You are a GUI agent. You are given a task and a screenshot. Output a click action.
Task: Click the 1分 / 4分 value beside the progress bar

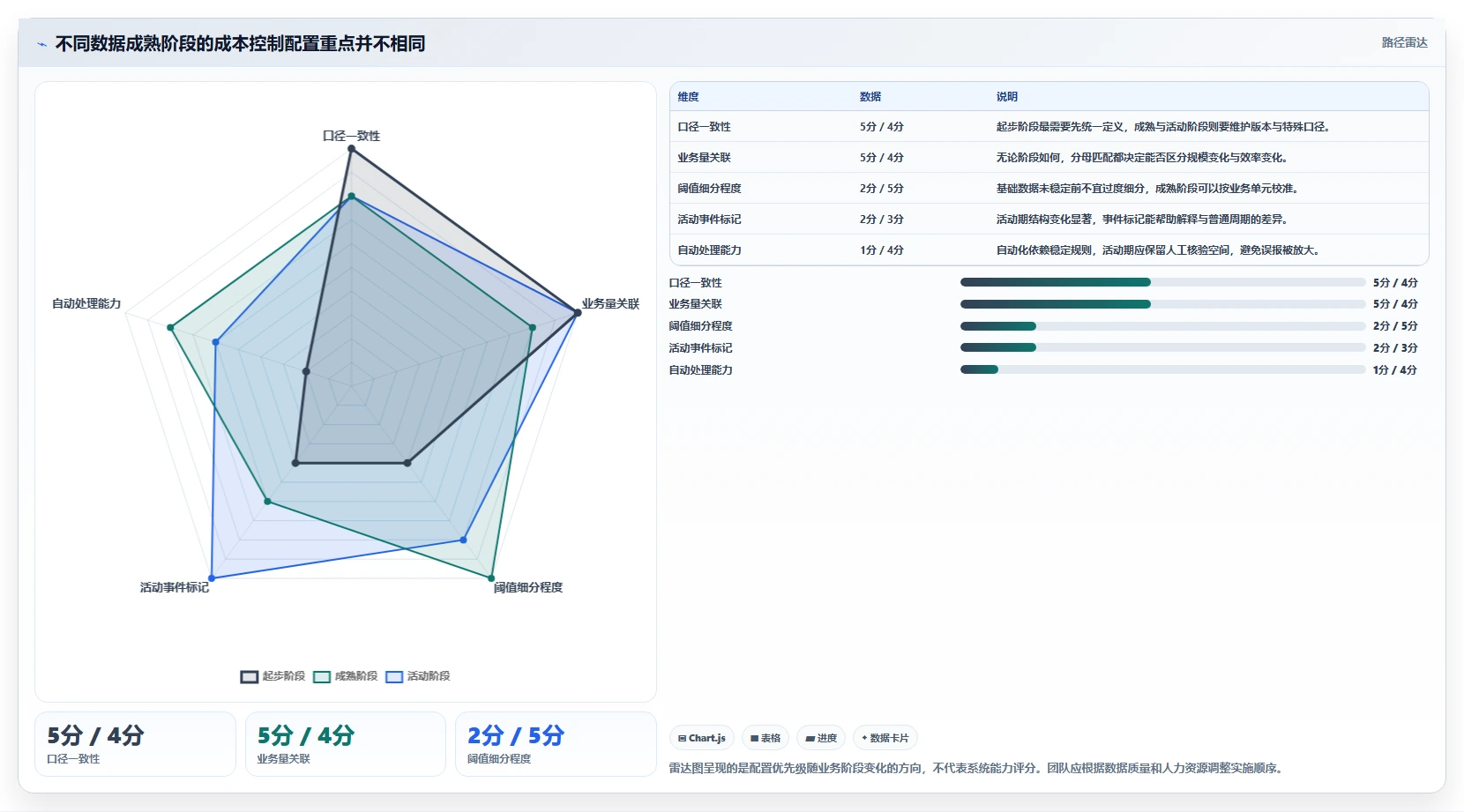click(1395, 370)
